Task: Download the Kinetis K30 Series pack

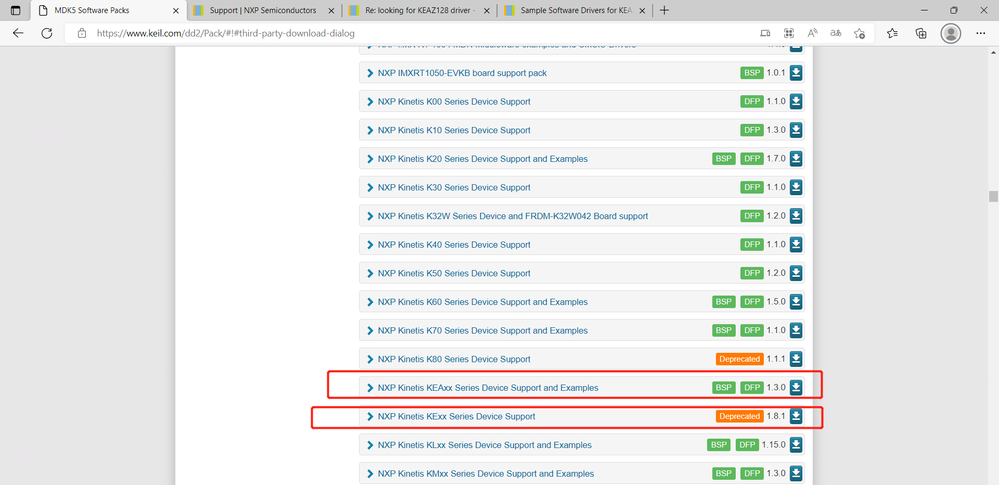Action: 796,187
